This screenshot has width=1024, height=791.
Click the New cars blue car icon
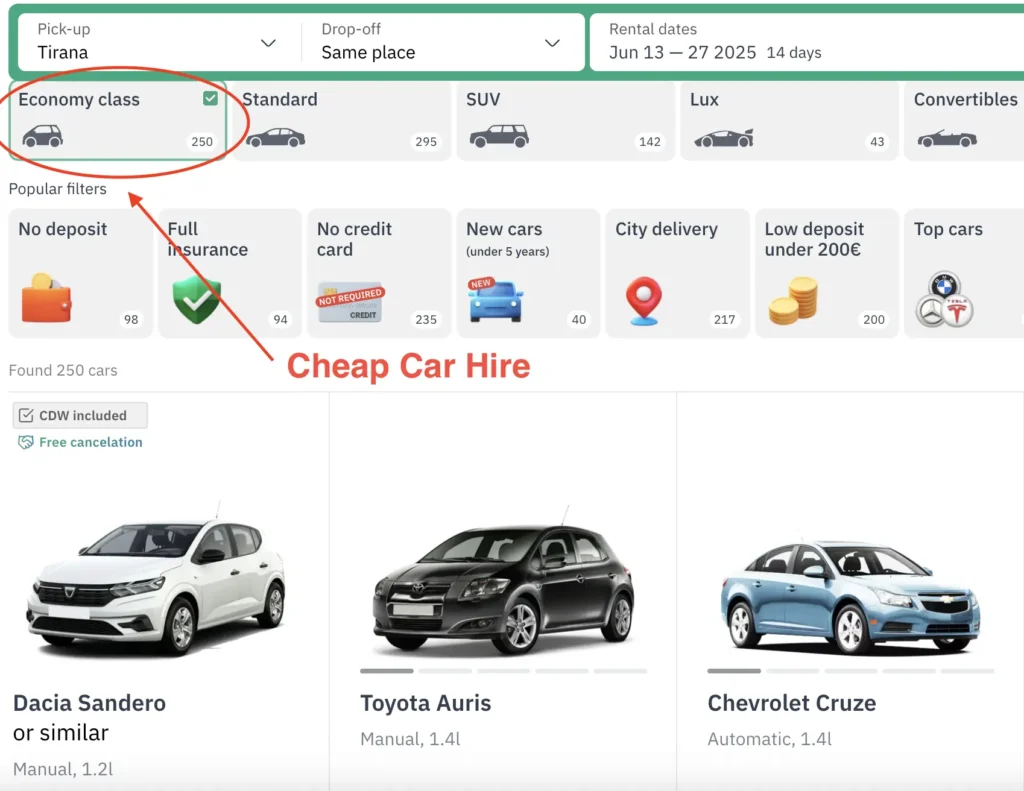click(496, 300)
